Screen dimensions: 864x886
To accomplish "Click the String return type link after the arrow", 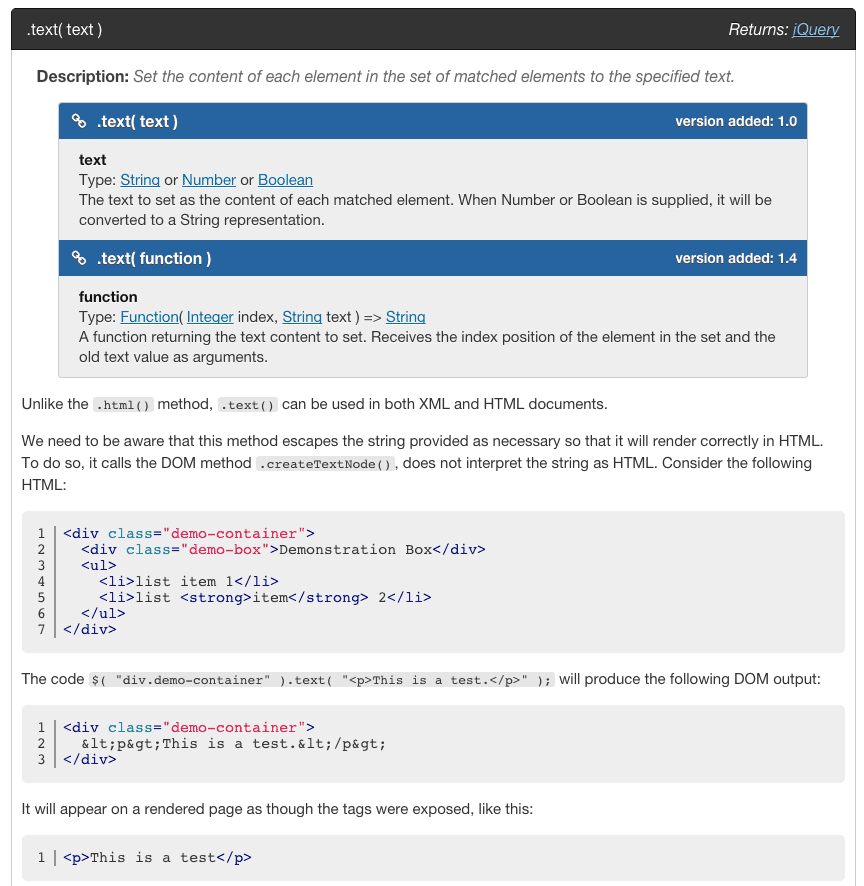I will (x=406, y=317).
